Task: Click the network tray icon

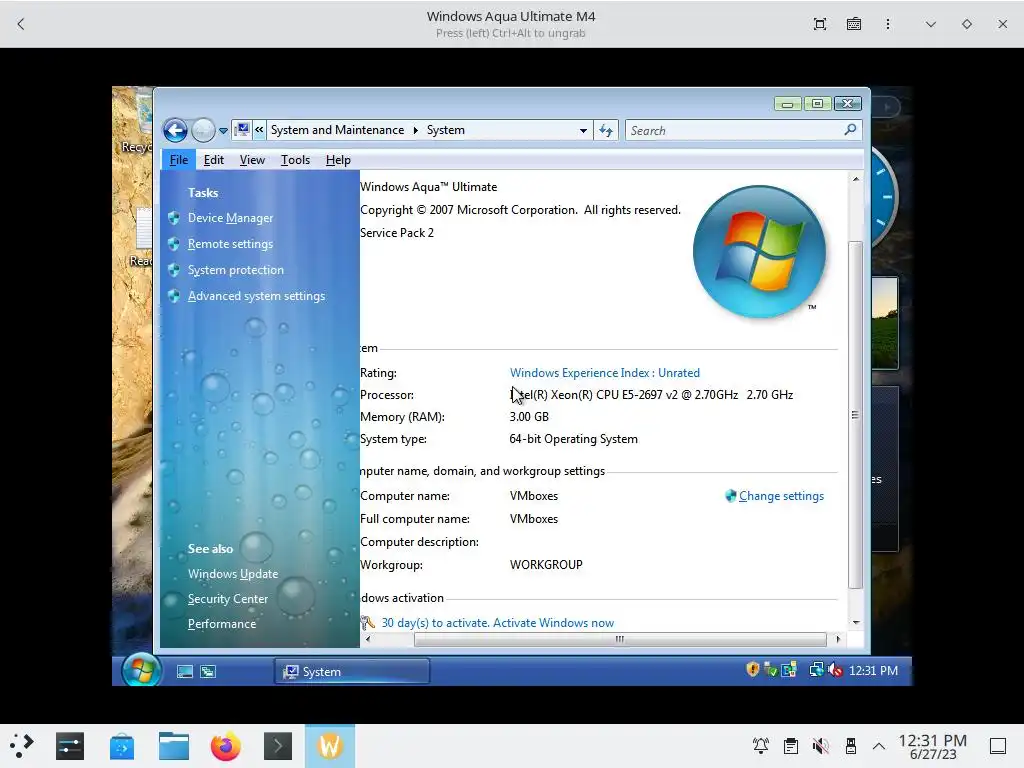Action: [816, 669]
